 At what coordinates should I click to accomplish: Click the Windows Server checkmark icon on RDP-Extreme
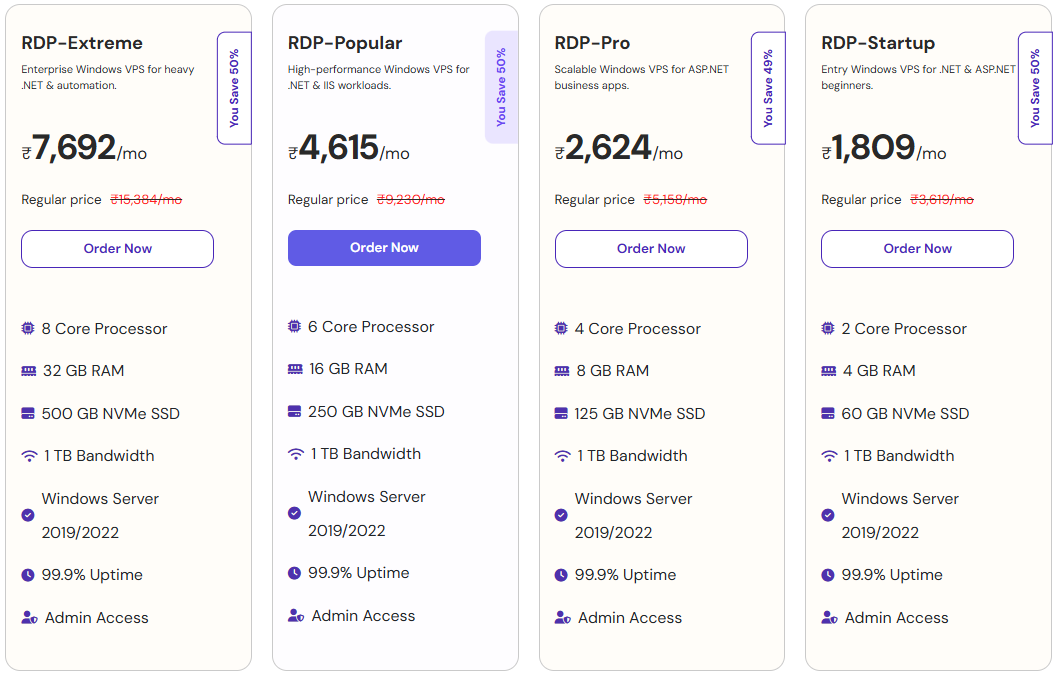pos(27,515)
